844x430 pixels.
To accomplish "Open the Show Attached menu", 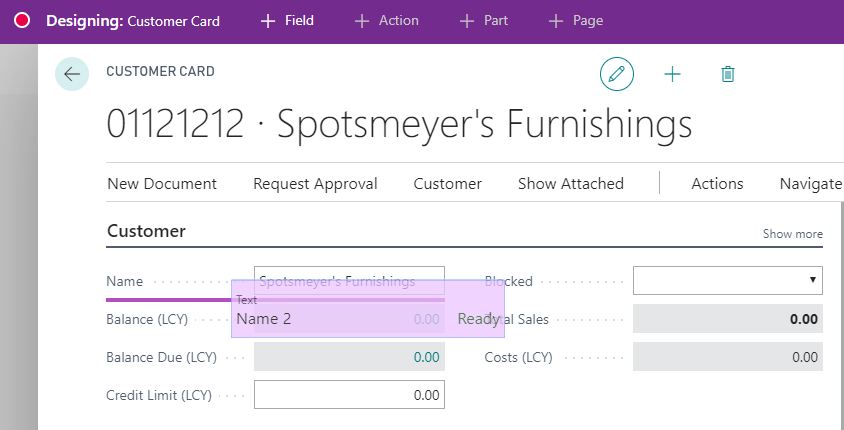I will (x=571, y=184).
